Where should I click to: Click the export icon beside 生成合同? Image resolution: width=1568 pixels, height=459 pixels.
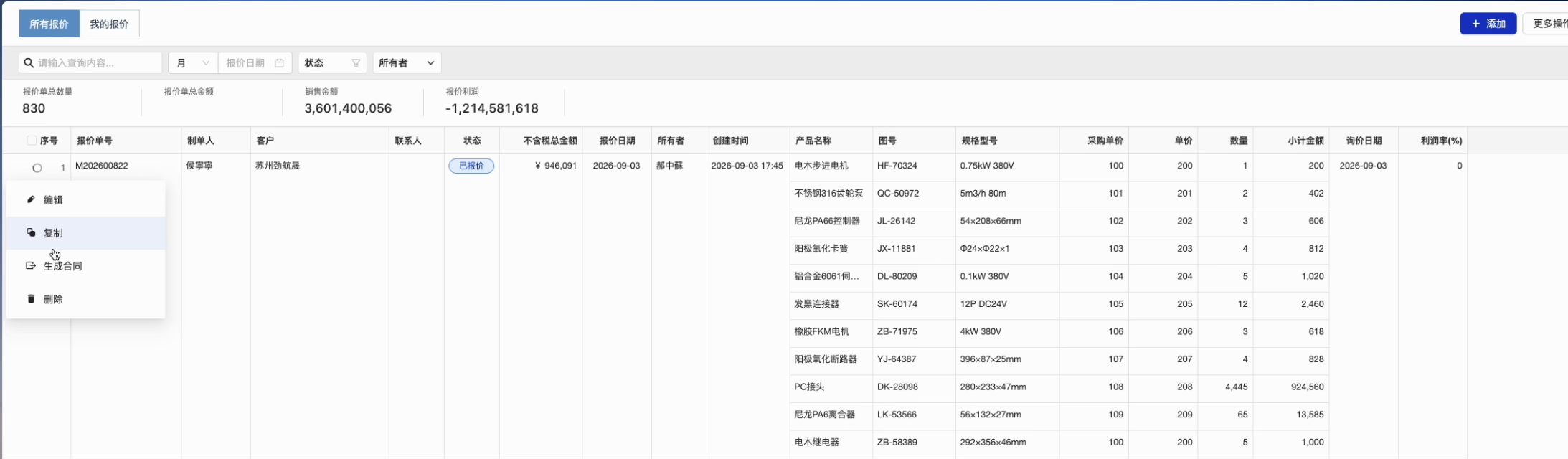(31, 265)
